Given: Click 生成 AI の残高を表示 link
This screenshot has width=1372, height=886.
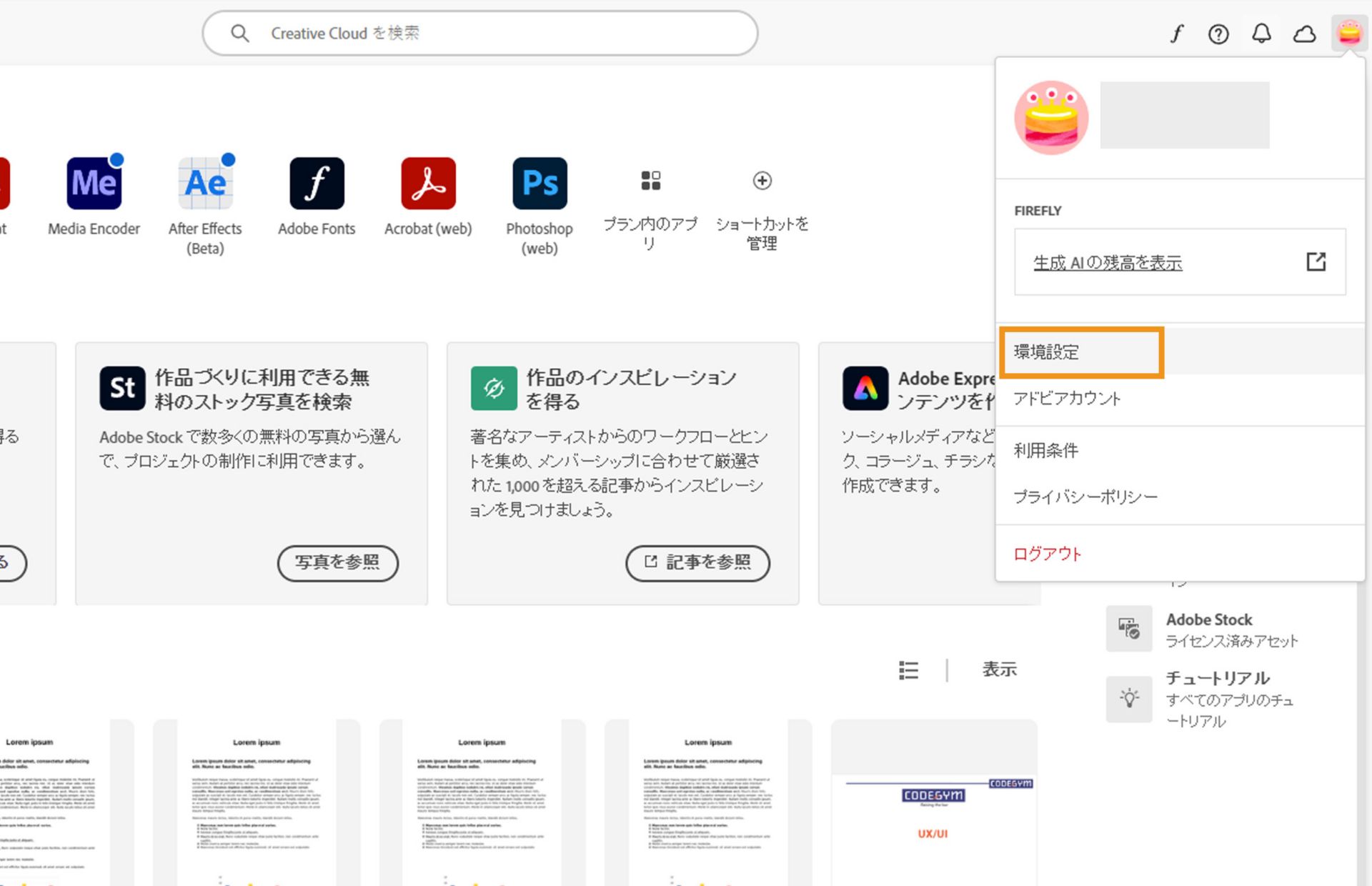Looking at the screenshot, I should 1108,263.
